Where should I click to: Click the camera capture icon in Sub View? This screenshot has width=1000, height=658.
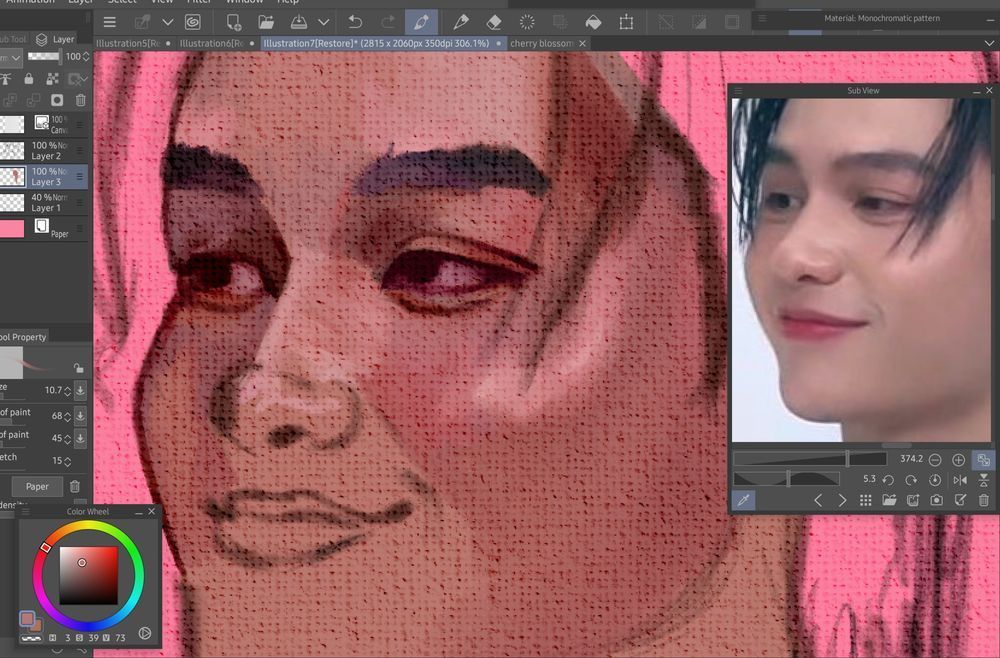click(x=936, y=498)
